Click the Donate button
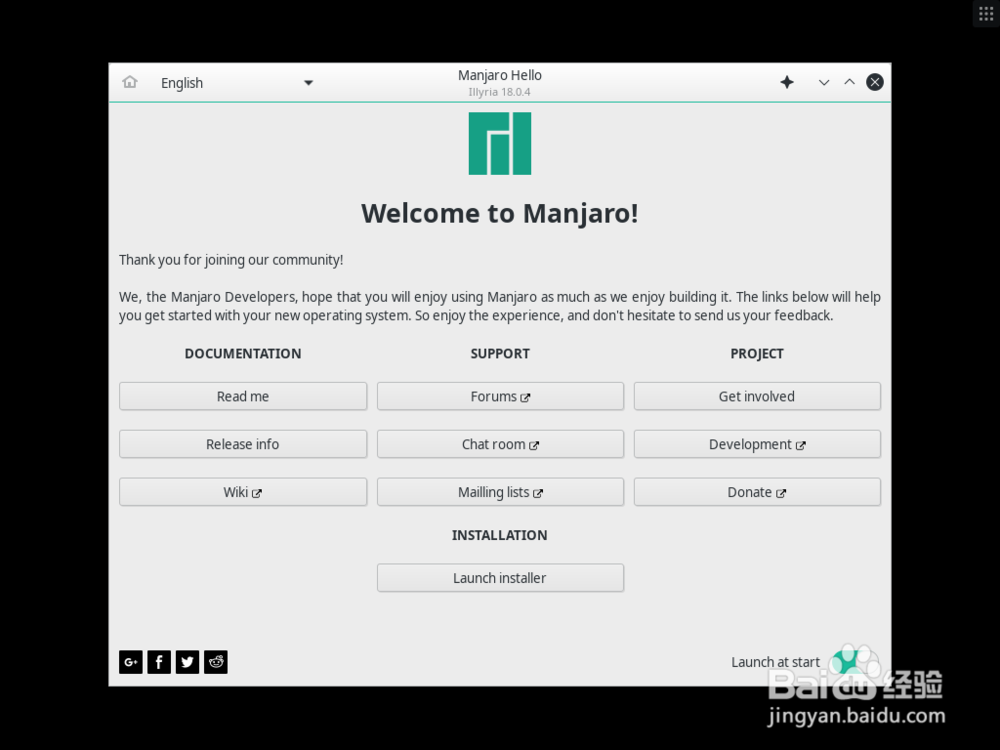 (x=757, y=492)
